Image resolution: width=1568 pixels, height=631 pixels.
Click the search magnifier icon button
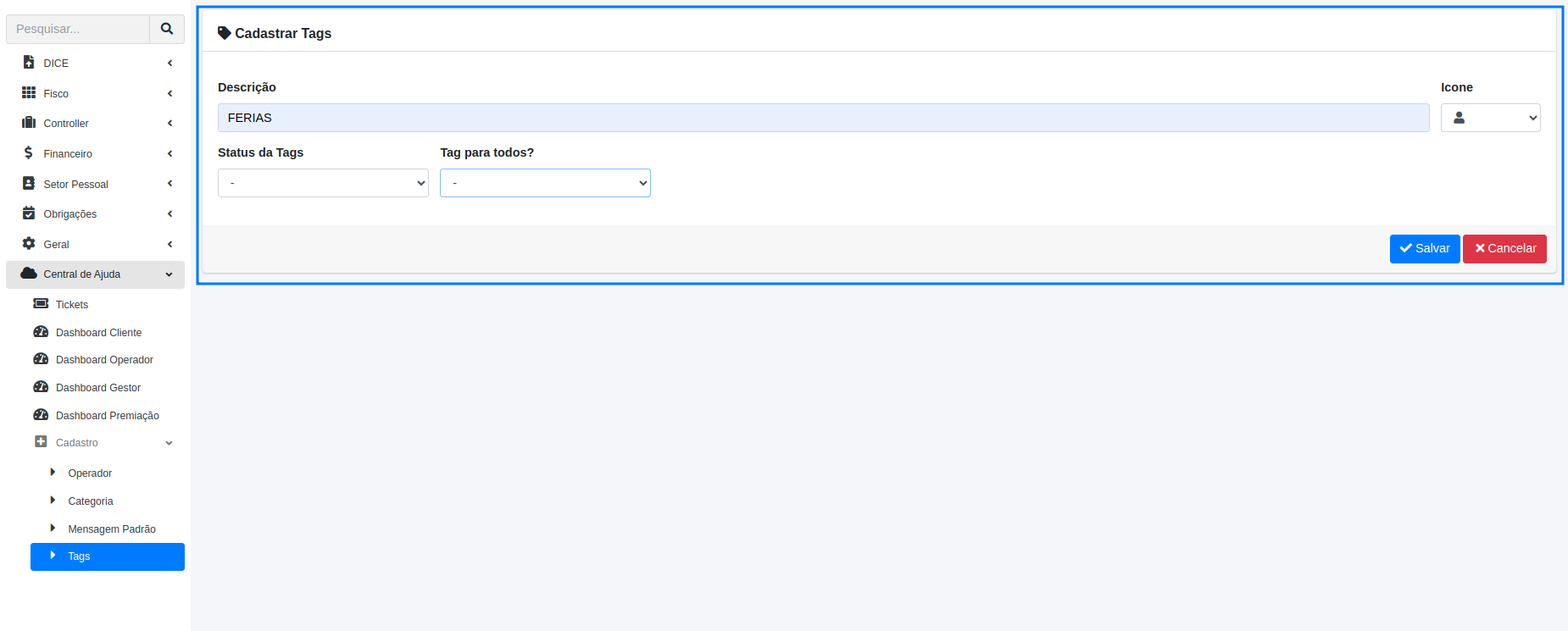point(167,29)
